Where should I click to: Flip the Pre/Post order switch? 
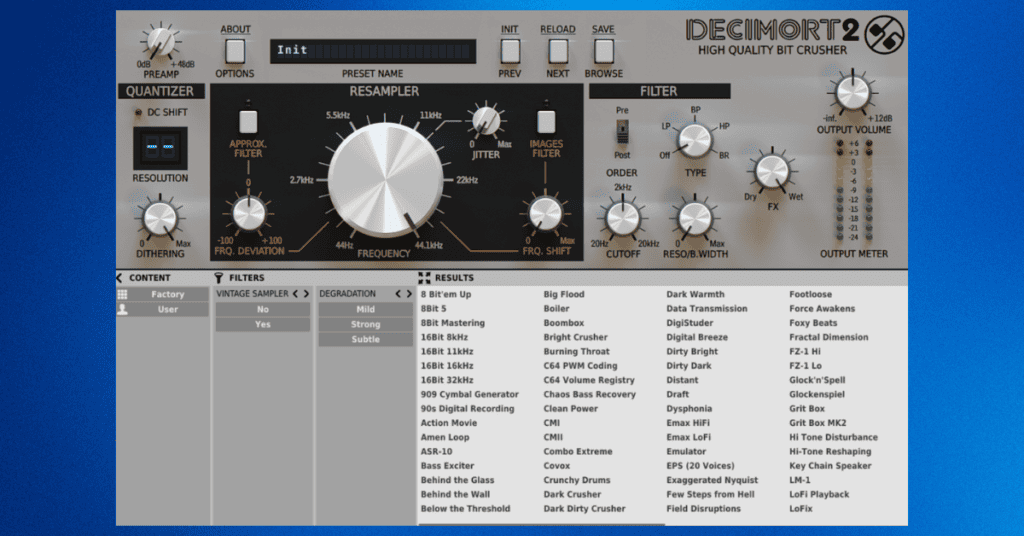[x=622, y=134]
